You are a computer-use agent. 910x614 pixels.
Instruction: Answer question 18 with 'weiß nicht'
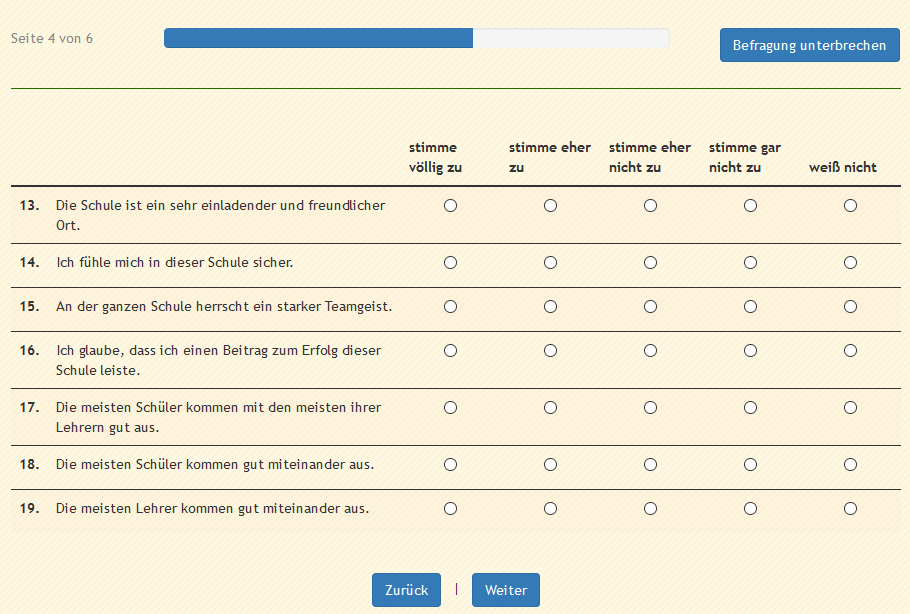pos(850,464)
